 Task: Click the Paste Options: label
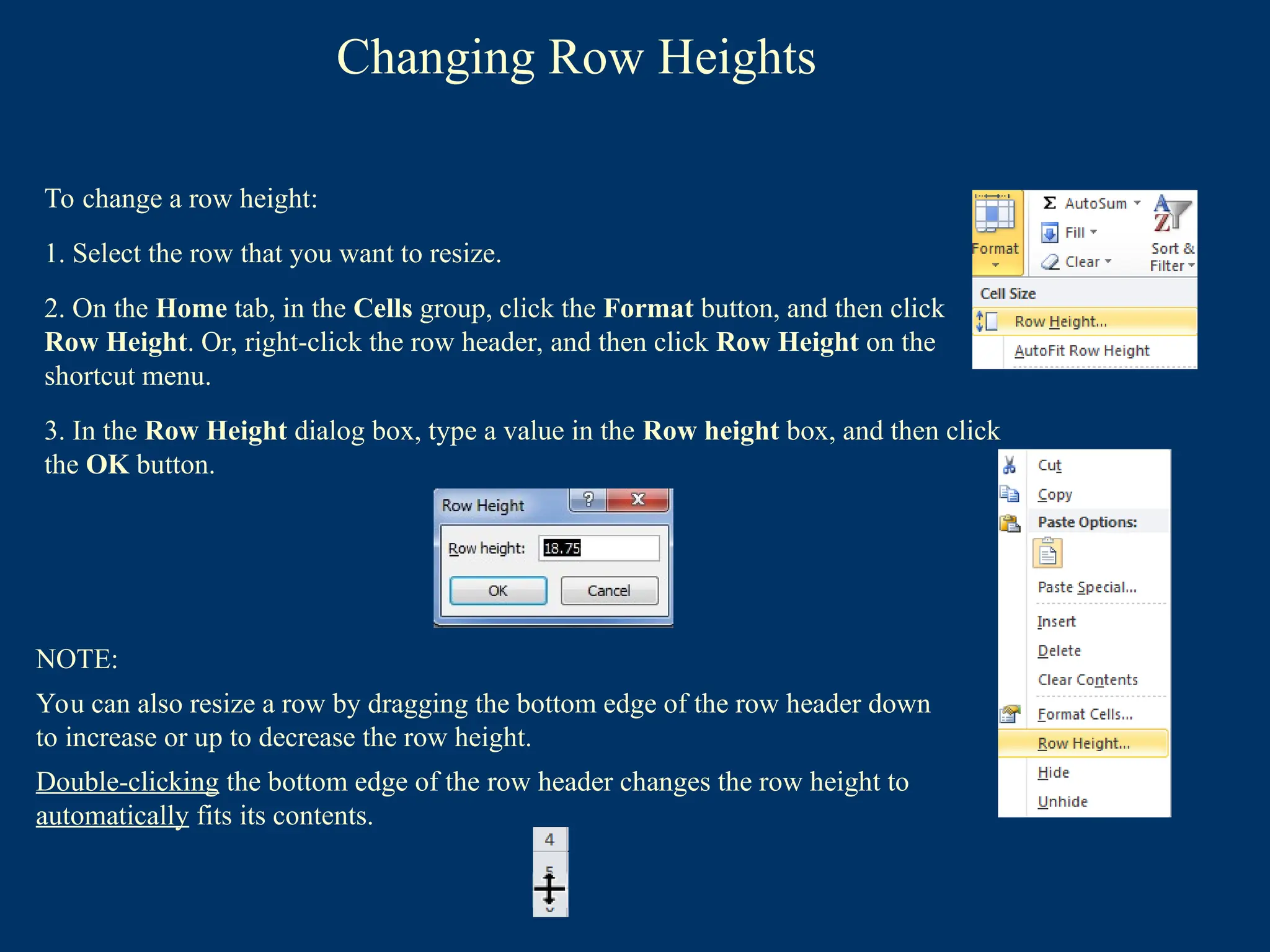coord(1087,522)
